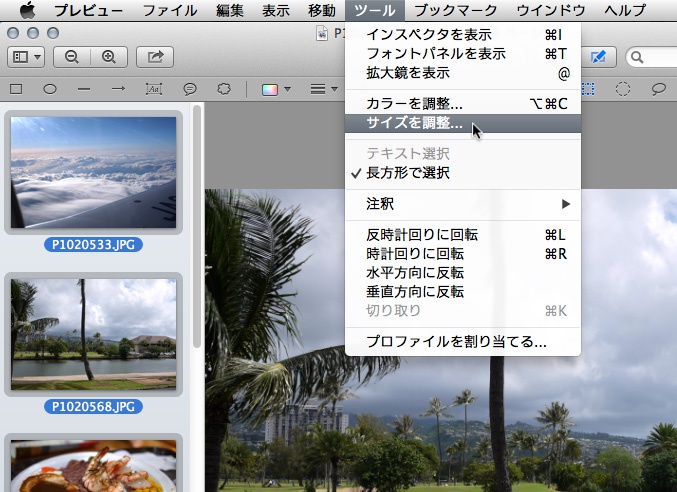
Task: Choose カラーを調整...
Action: click(463, 104)
